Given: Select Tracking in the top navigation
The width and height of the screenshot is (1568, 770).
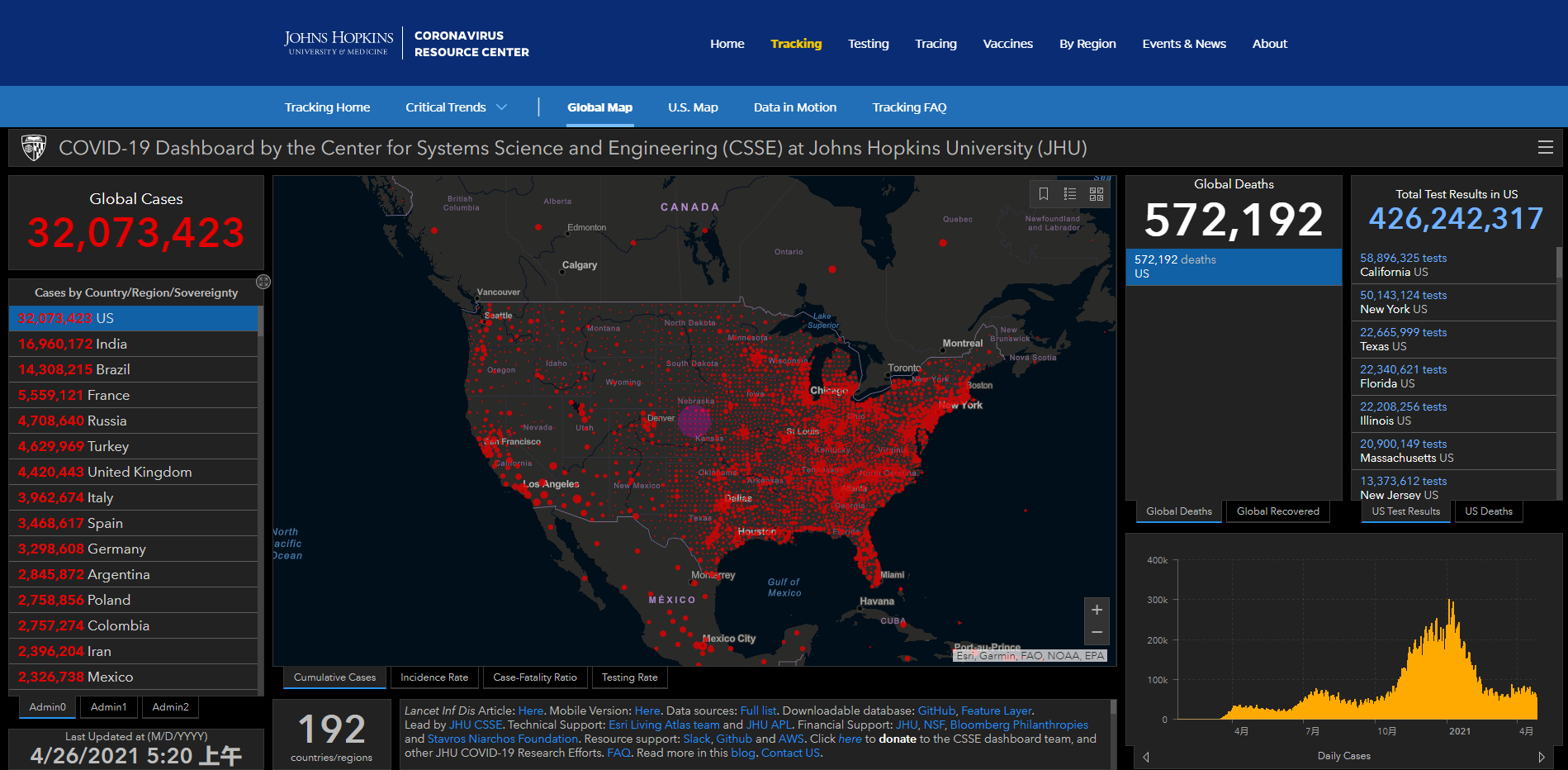Looking at the screenshot, I should (796, 44).
